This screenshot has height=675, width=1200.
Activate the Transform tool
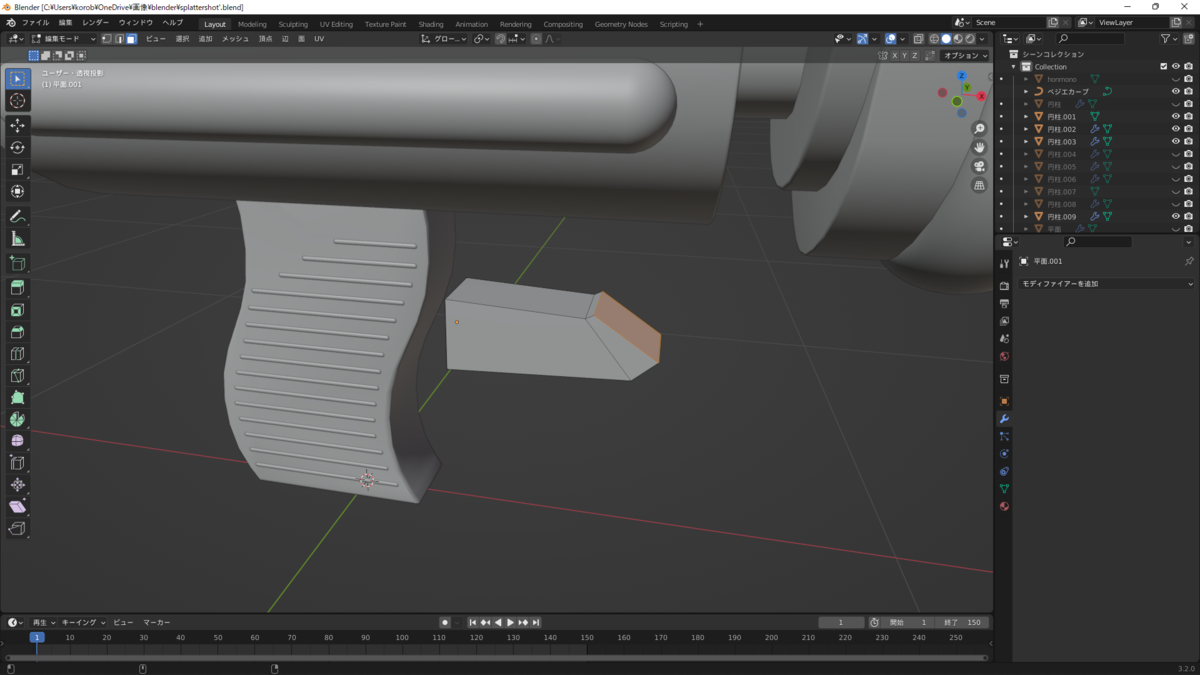(x=17, y=191)
